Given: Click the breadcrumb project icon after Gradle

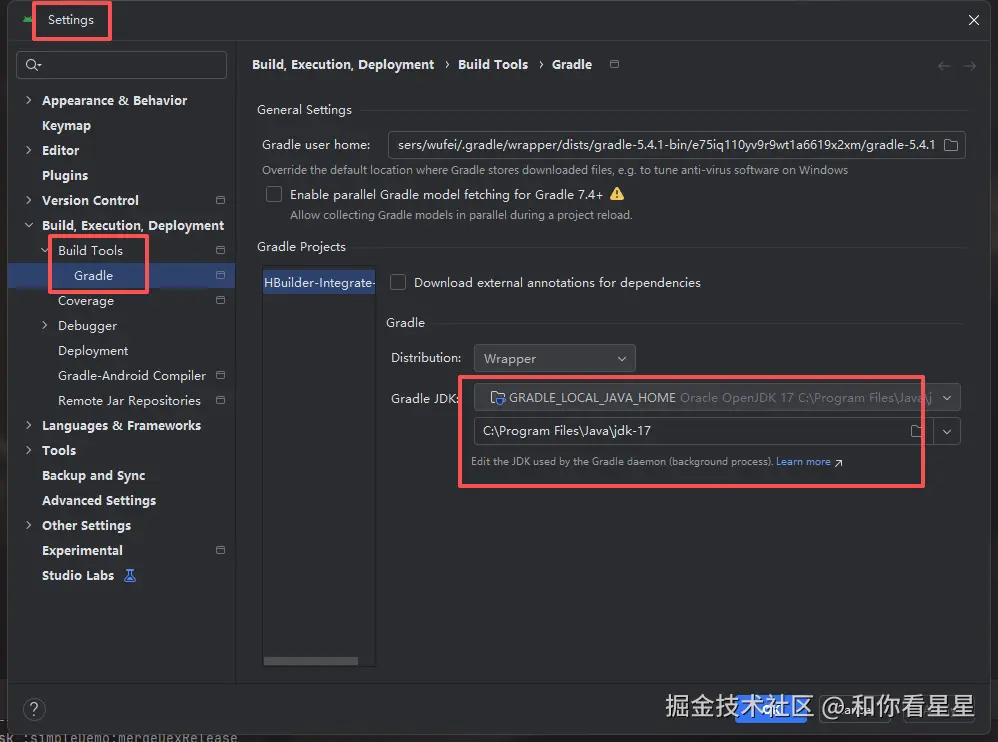Looking at the screenshot, I should click(x=614, y=64).
